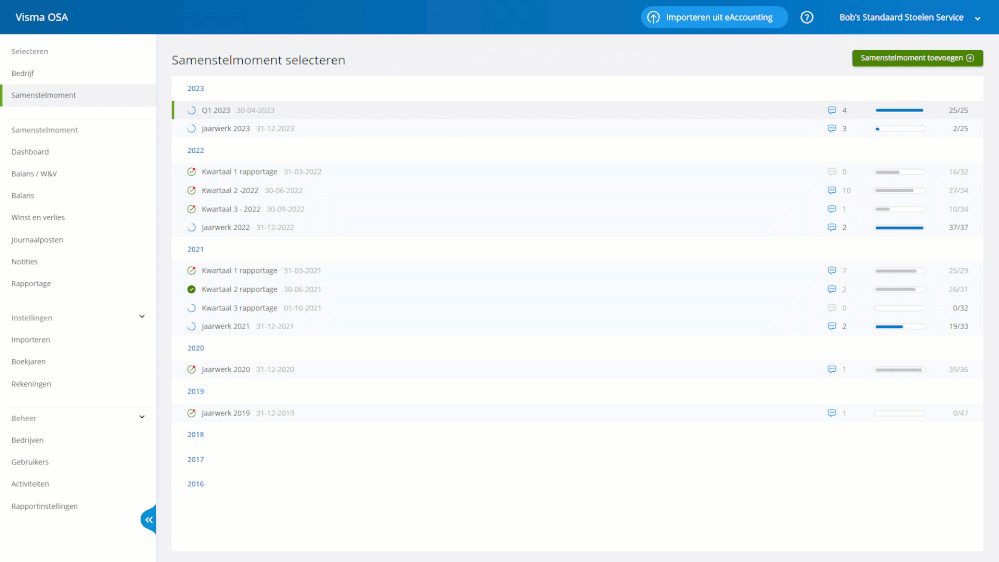
Task: Click the 37/37 count for Jaarwerk 2022
Action: point(958,227)
